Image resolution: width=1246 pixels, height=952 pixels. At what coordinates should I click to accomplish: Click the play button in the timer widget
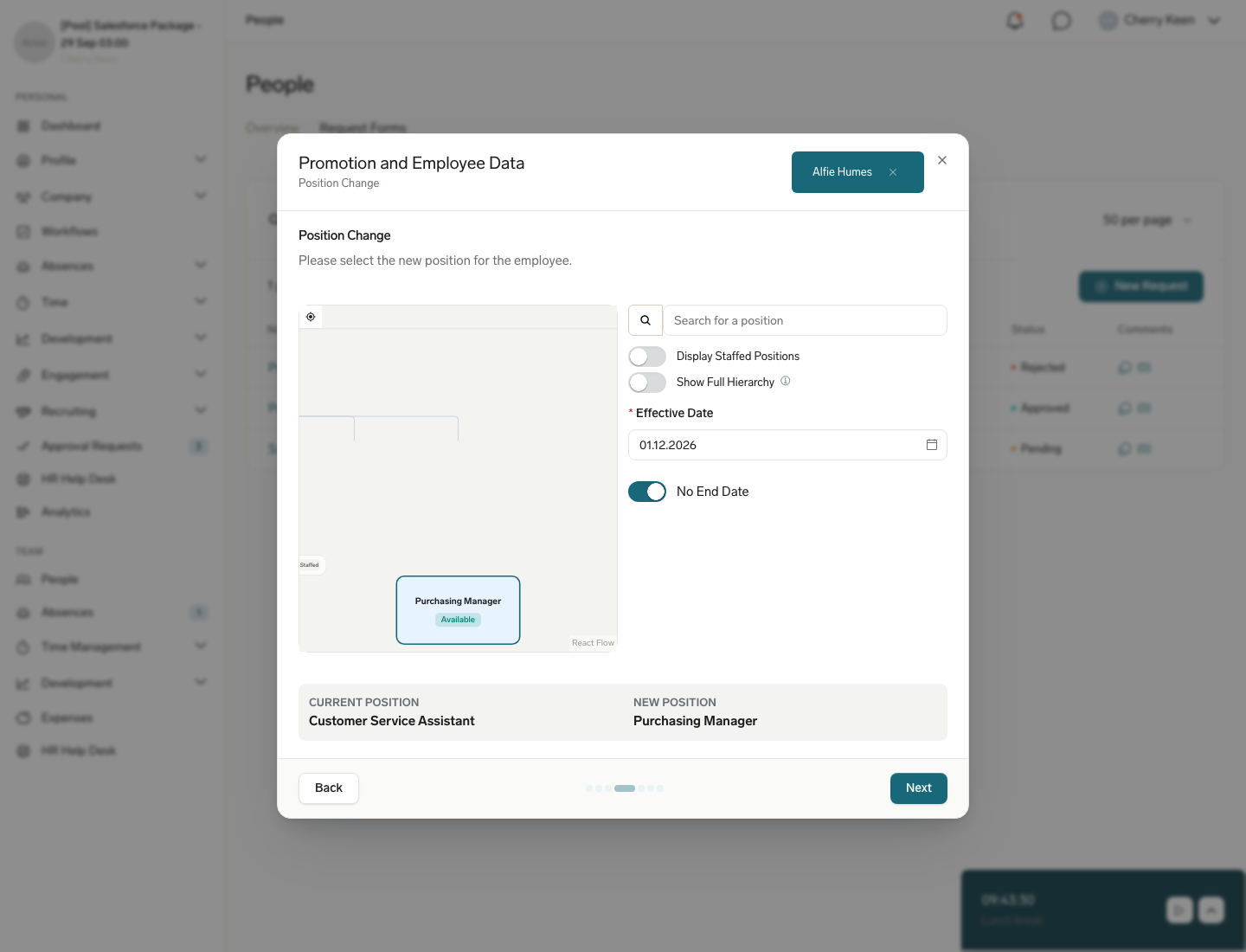coord(1179,910)
